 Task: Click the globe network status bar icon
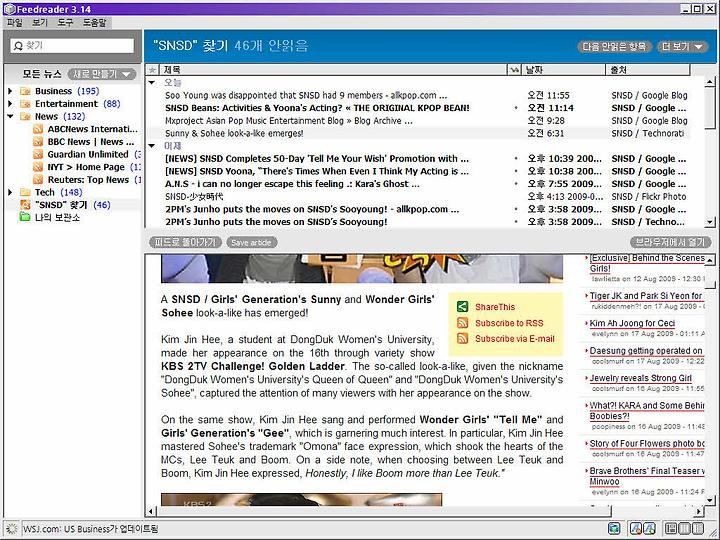(614, 529)
